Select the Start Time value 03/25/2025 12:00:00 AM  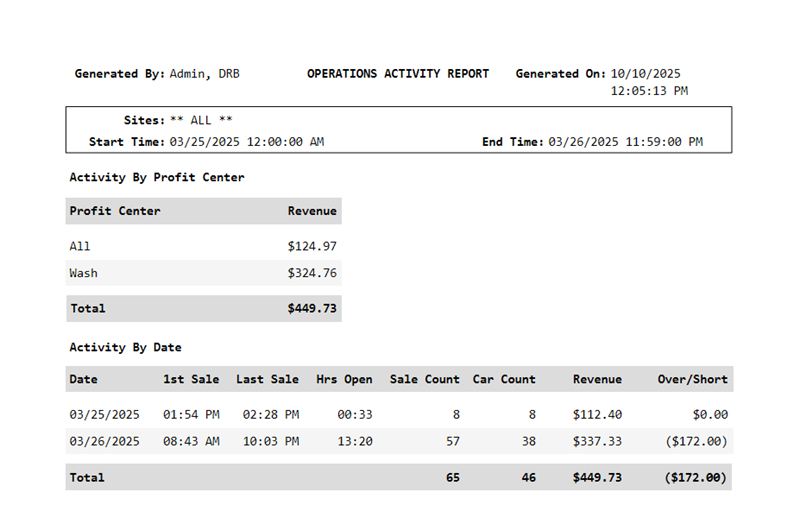[246, 142]
